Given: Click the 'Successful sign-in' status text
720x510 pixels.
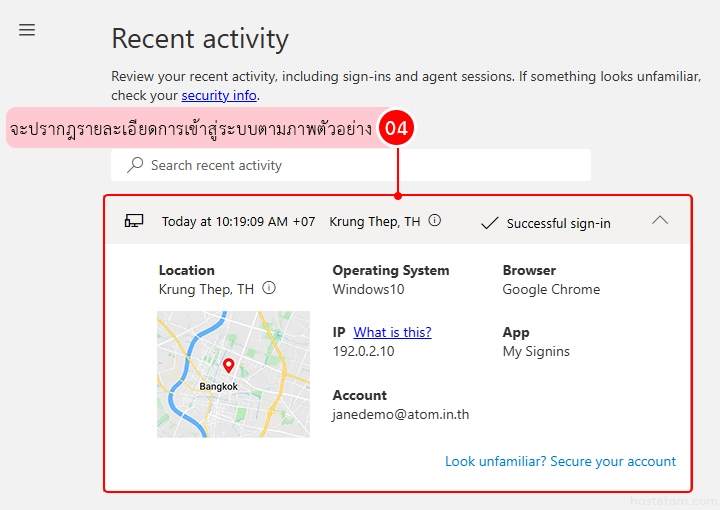Looking at the screenshot, I should [558, 224].
